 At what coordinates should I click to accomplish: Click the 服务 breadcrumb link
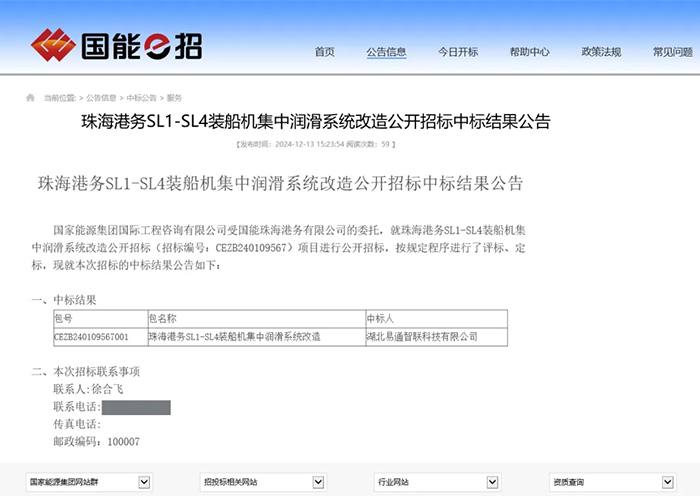[x=174, y=98]
